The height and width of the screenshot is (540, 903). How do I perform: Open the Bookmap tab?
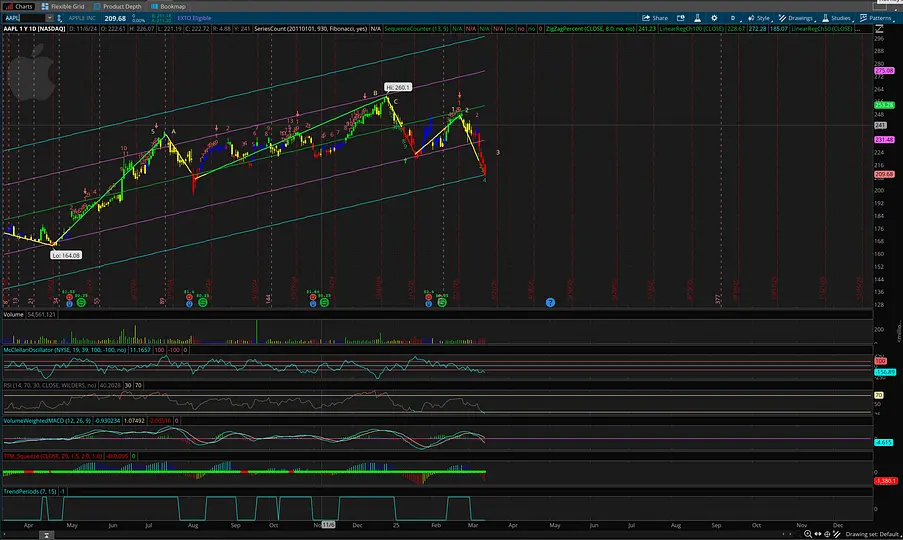tap(171, 5)
